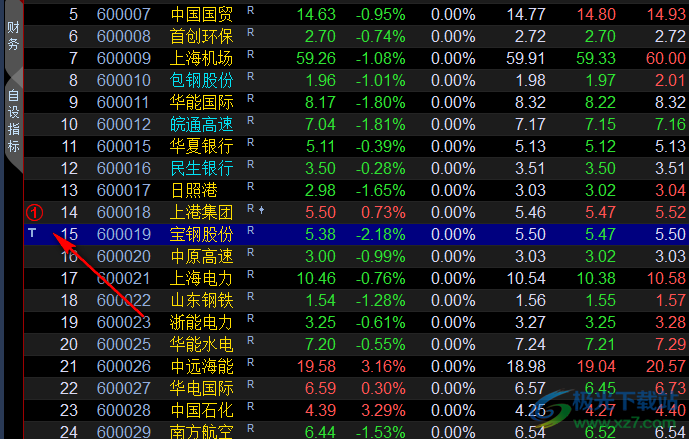Click the value 59.33 for 上海机场

point(596,58)
